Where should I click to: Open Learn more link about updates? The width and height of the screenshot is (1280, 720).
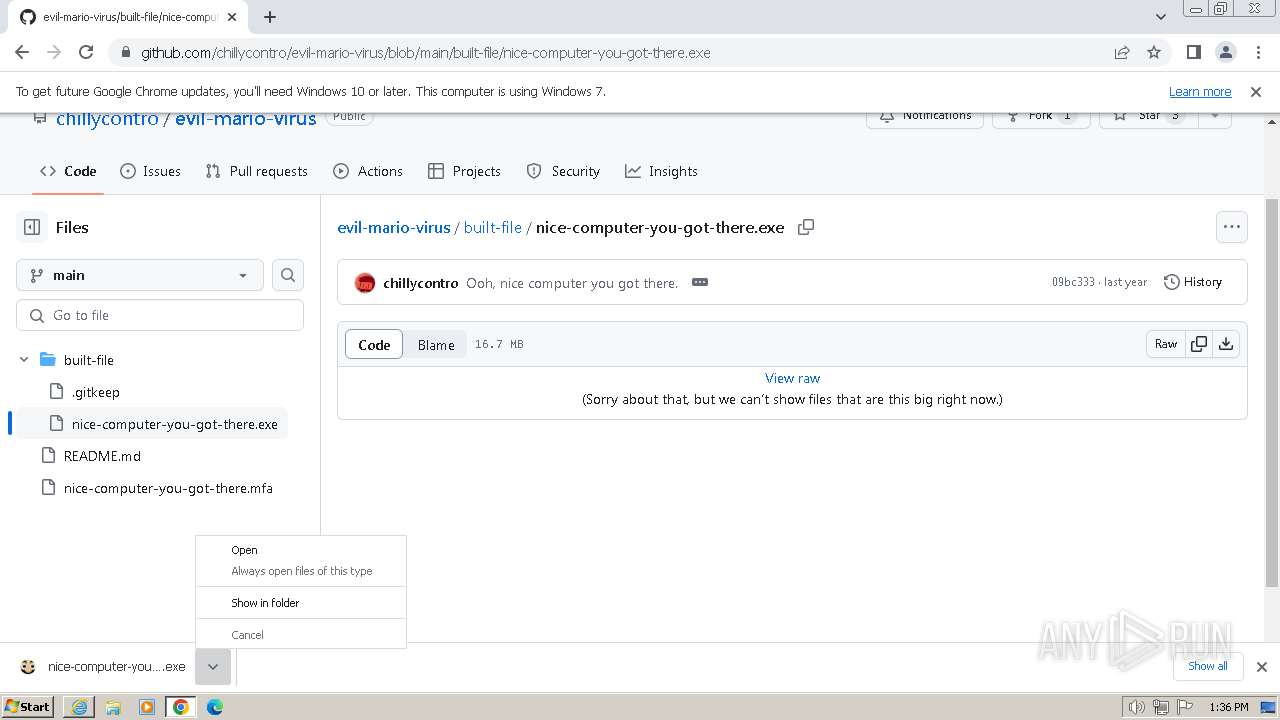pos(1200,91)
